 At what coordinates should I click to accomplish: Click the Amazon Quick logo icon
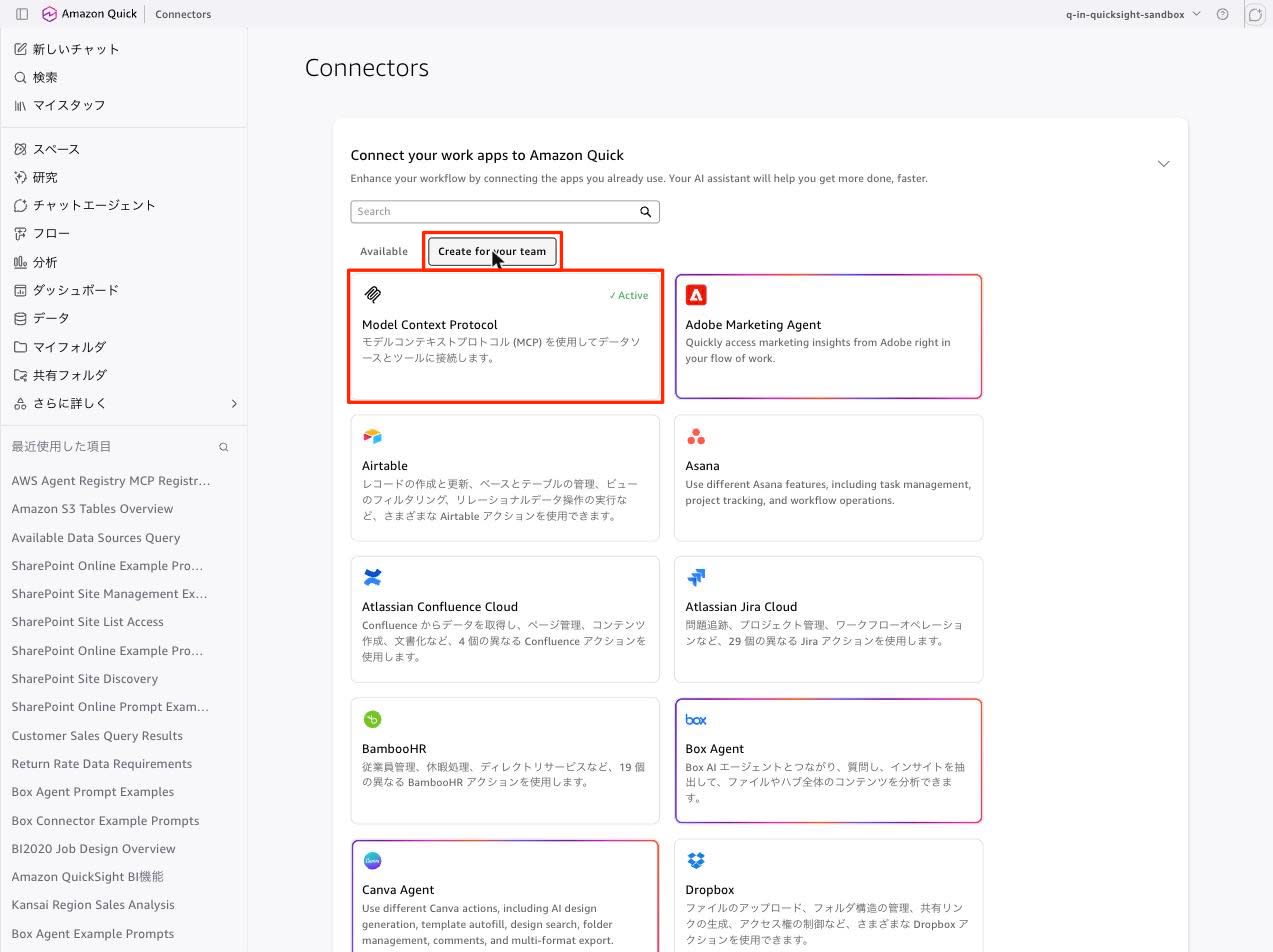(x=49, y=14)
